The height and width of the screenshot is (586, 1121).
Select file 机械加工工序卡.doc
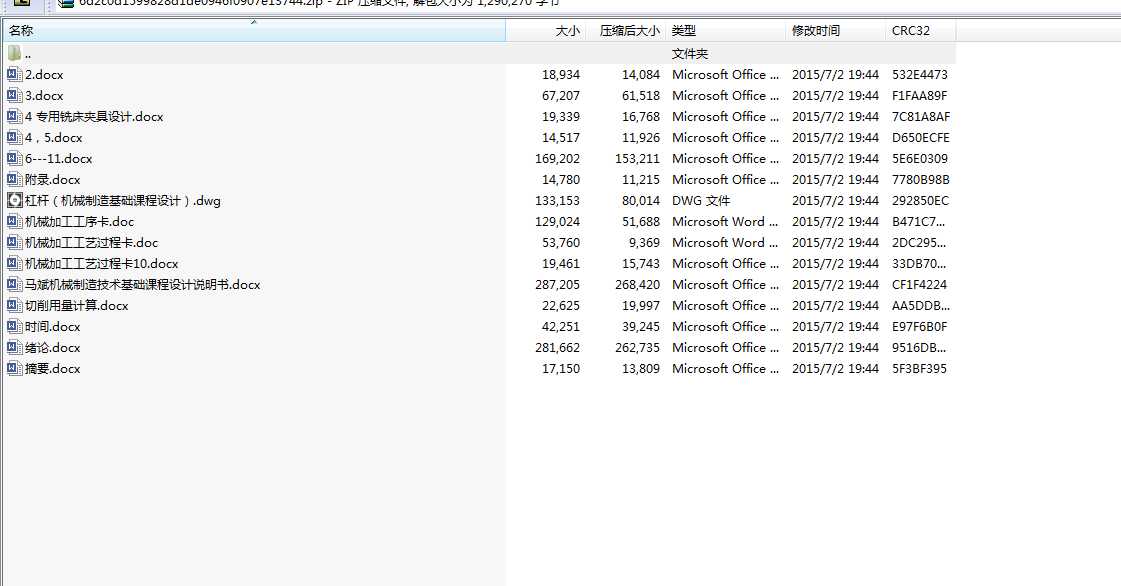point(79,222)
